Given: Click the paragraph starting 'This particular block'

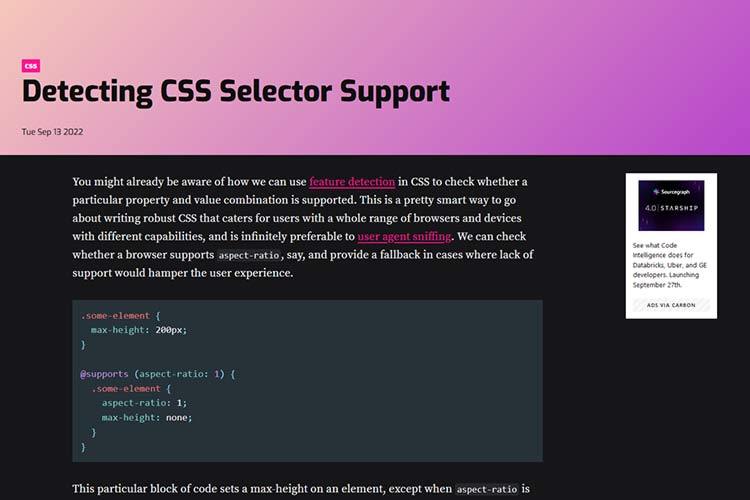Looking at the screenshot, I should tap(260, 490).
